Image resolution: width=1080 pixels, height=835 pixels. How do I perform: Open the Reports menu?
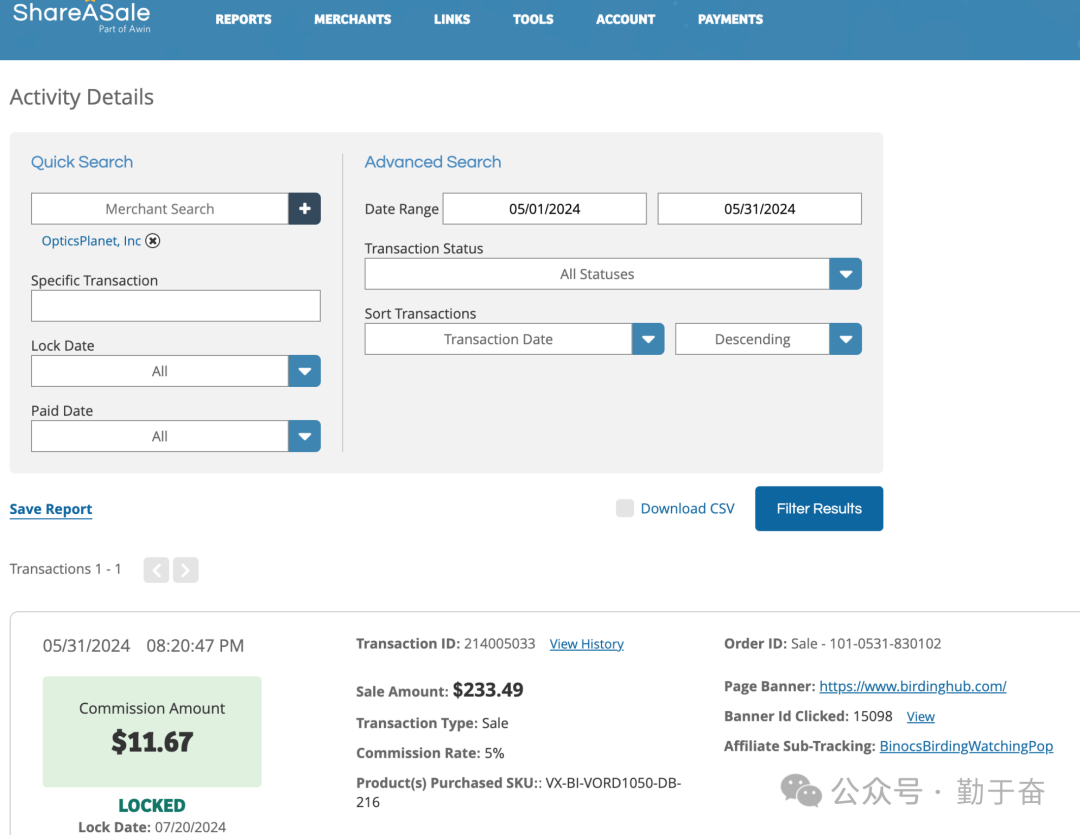tap(243, 19)
